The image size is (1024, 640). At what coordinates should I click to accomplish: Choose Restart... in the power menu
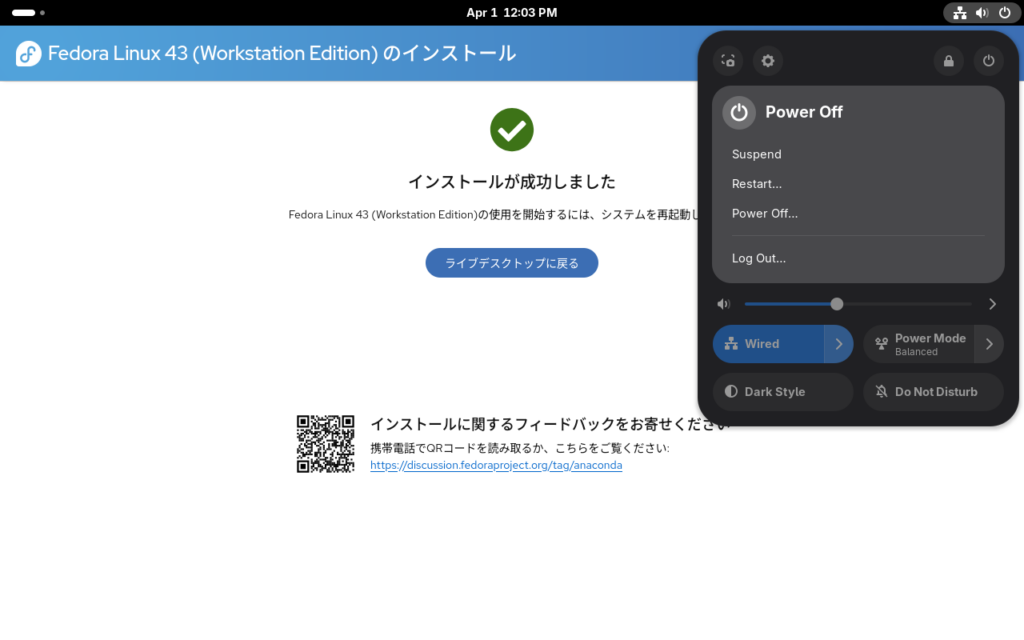click(x=757, y=184)
